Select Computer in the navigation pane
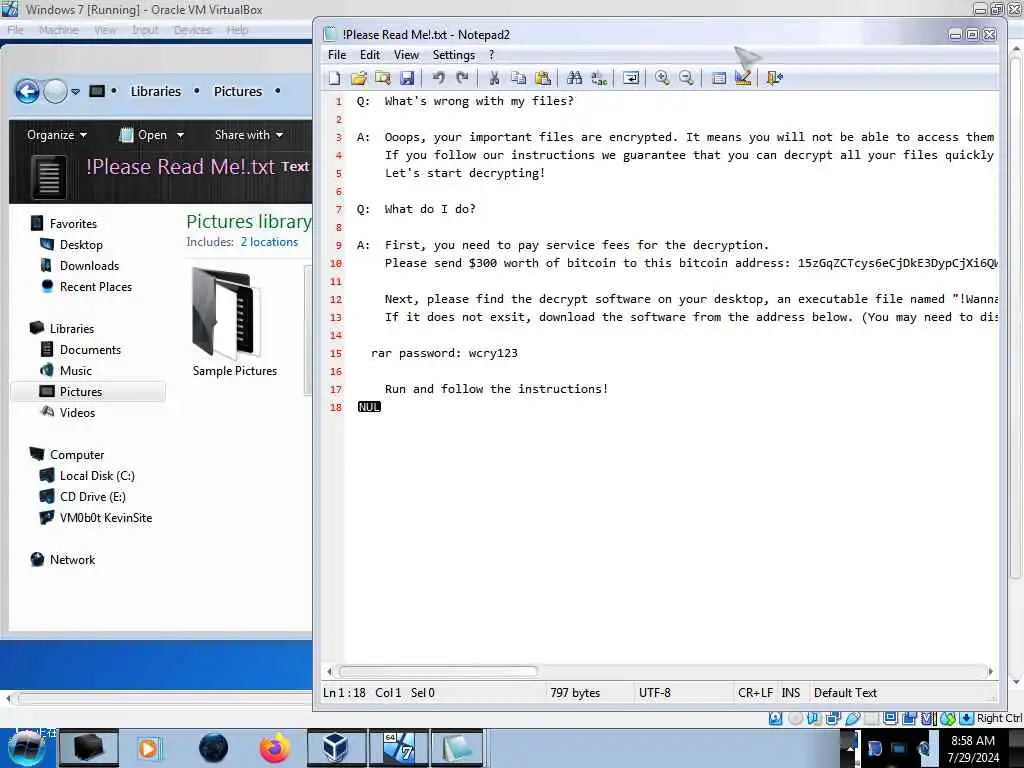Viewport: 1024px width, 768px height. 77,455
